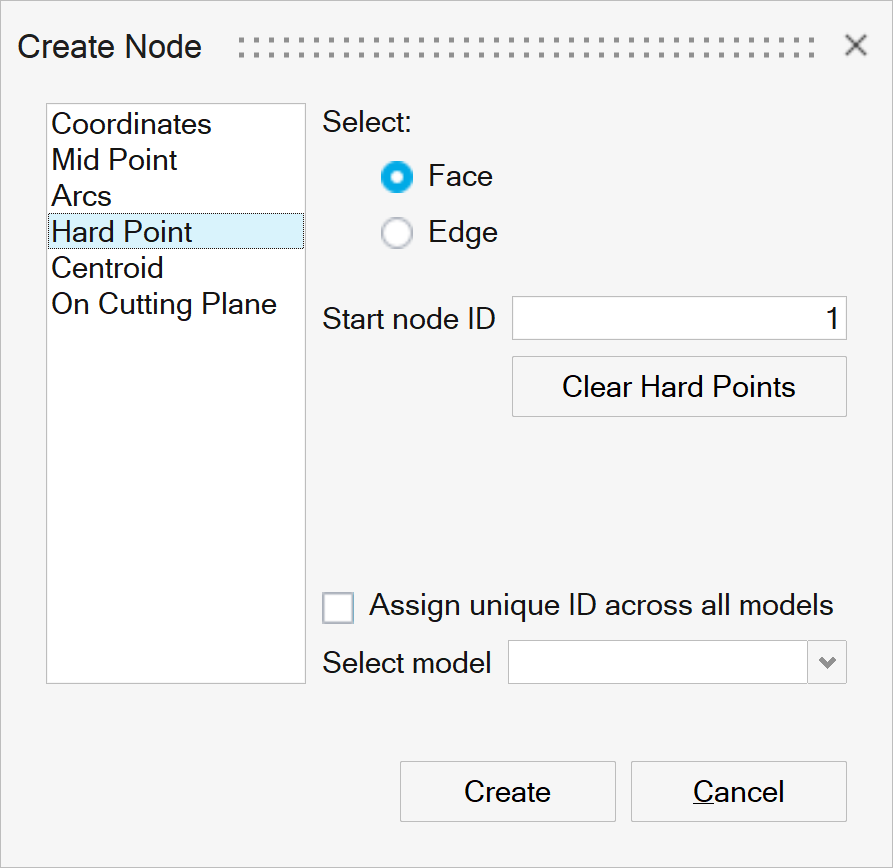Switch selection to the Edge radio button
Image resolution: width=893 pixels, height=868 pixels.
pyautogui.click(x=397, y=234)
